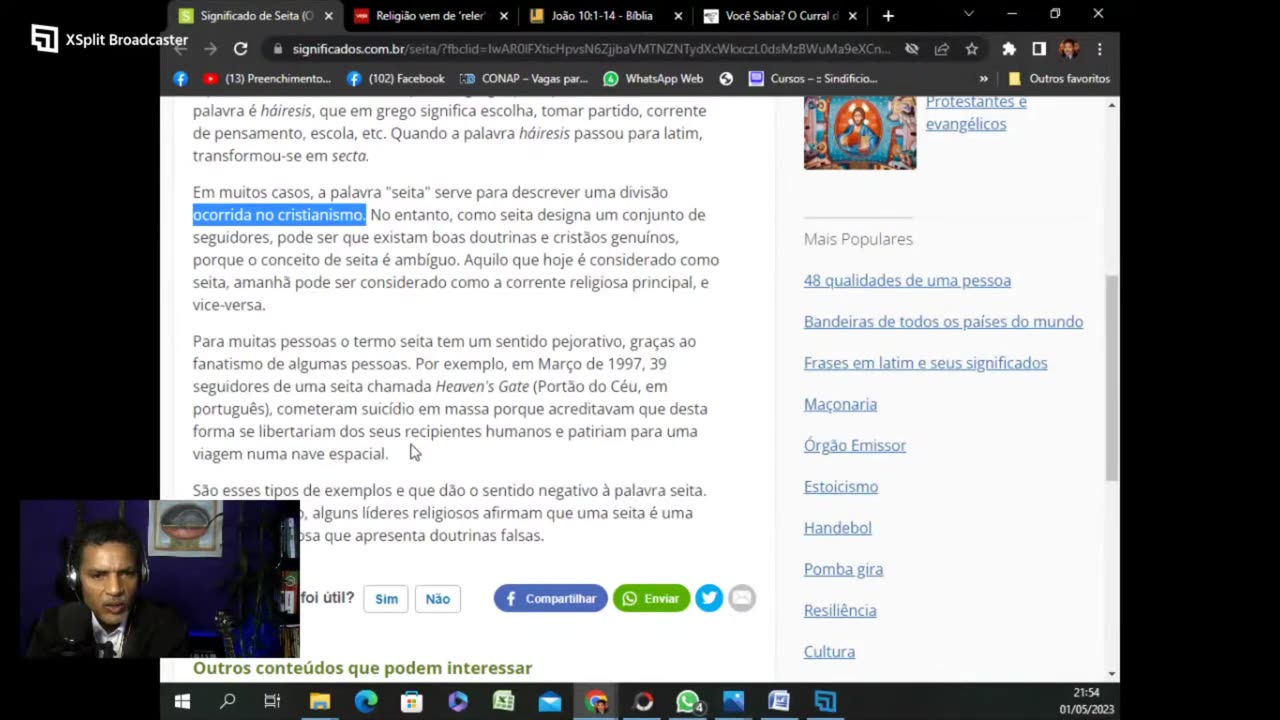Toggle the browser side panel icon
Viewport: 1280px width, 720px height.
click(1039, 48)
